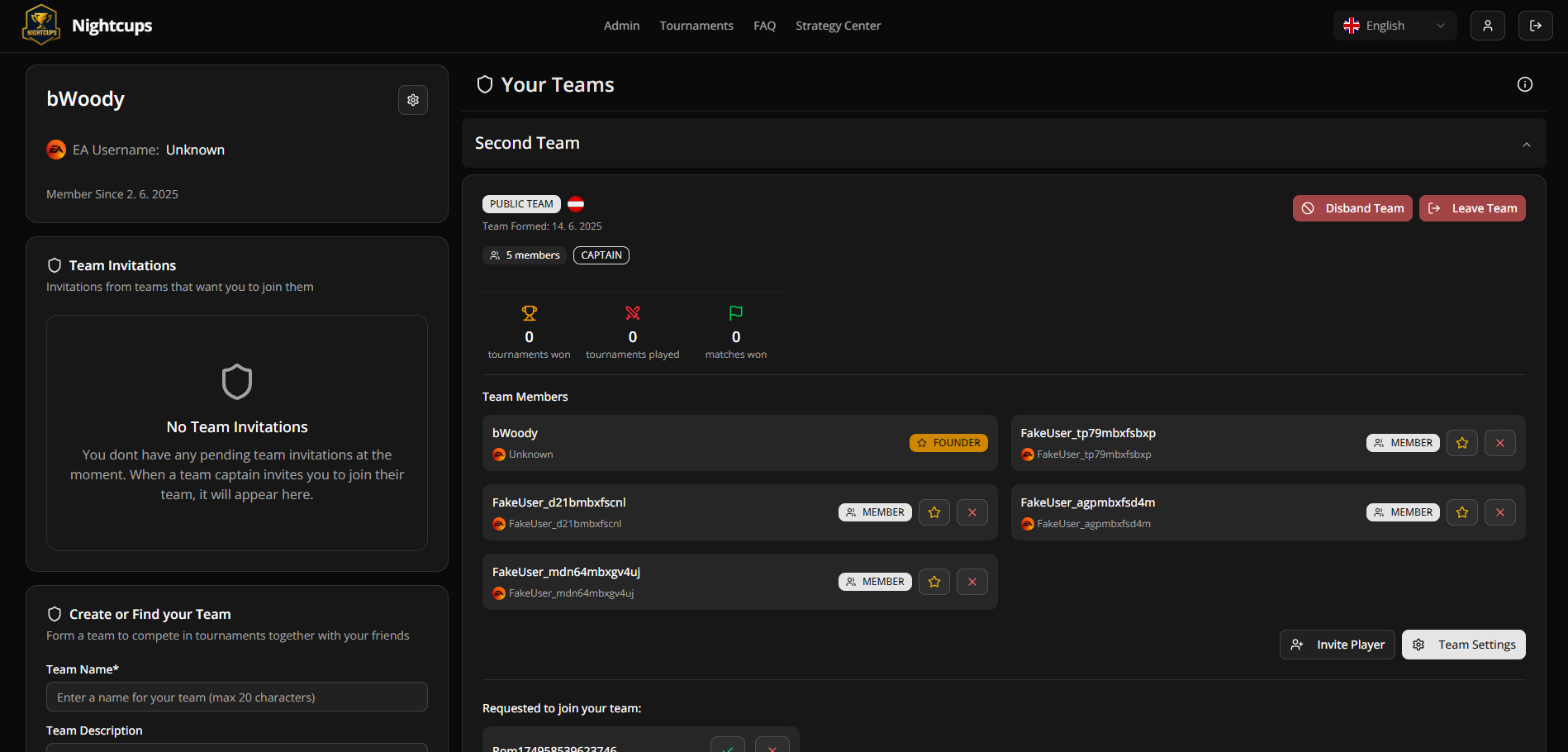Promote FakeUser_tp79mbxfsbxp with the star icon
Screen dimensions: 1568x752
click(x=1462, y=443)
